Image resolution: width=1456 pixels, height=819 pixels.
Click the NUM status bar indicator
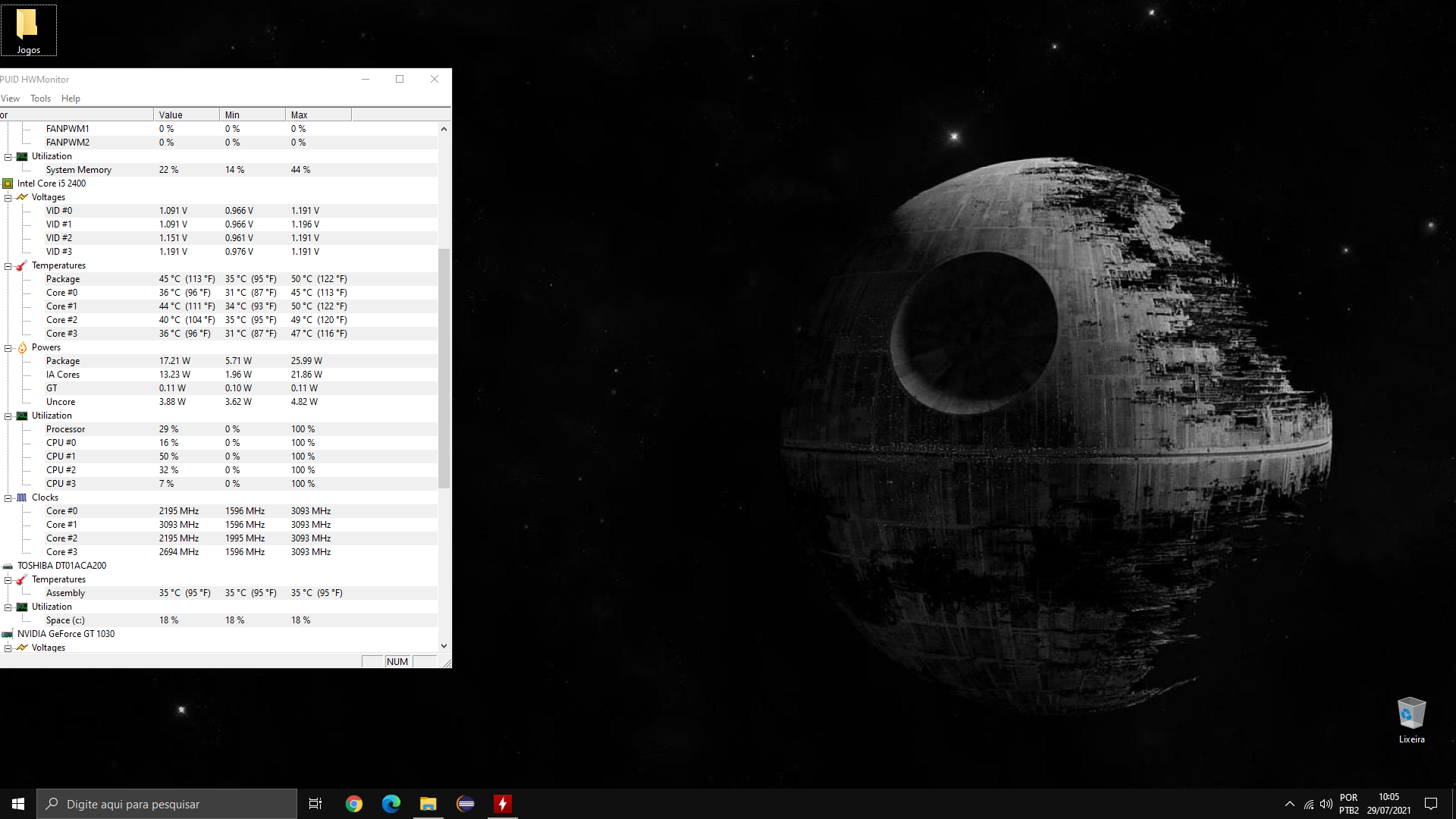[x=397, y=662]
